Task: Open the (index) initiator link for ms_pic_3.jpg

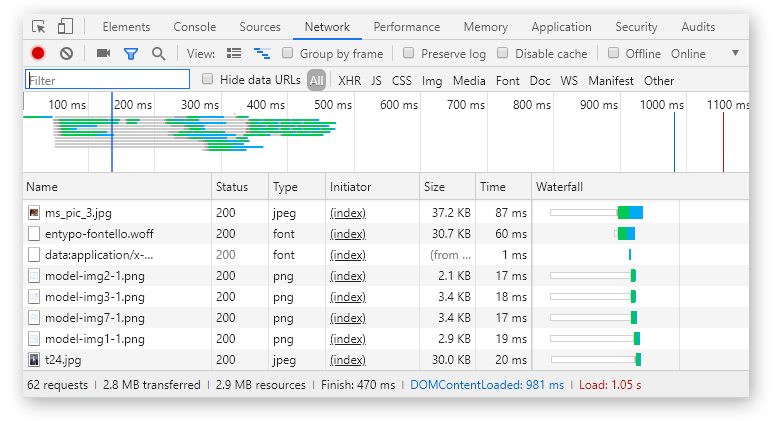Action: (348, 213)
